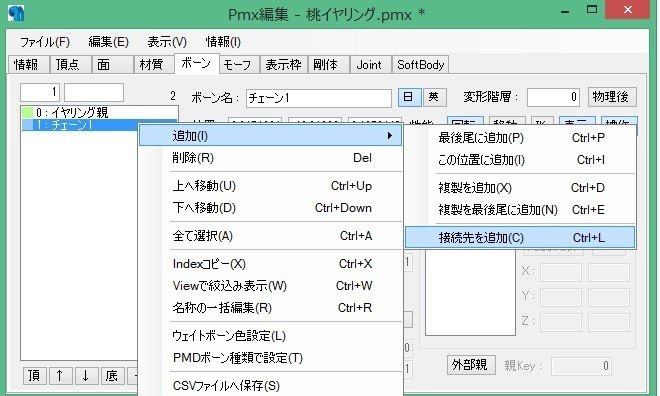660x396 pixels.
Task: Choose Viewで絞込み表示(W) menu entry
Action: coord(271,286)
